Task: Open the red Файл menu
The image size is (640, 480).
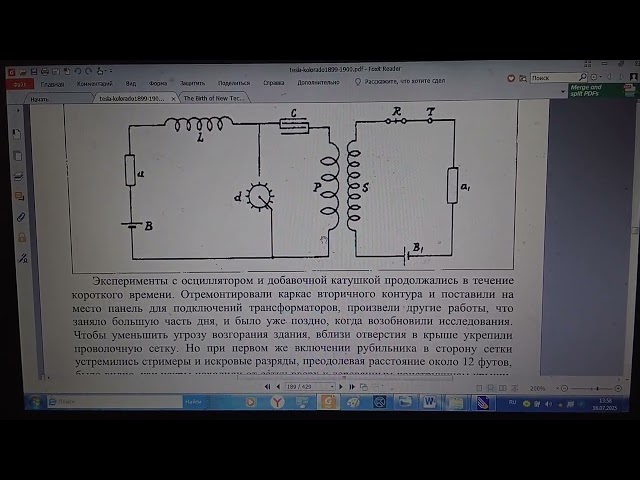Action: point(20,84)
